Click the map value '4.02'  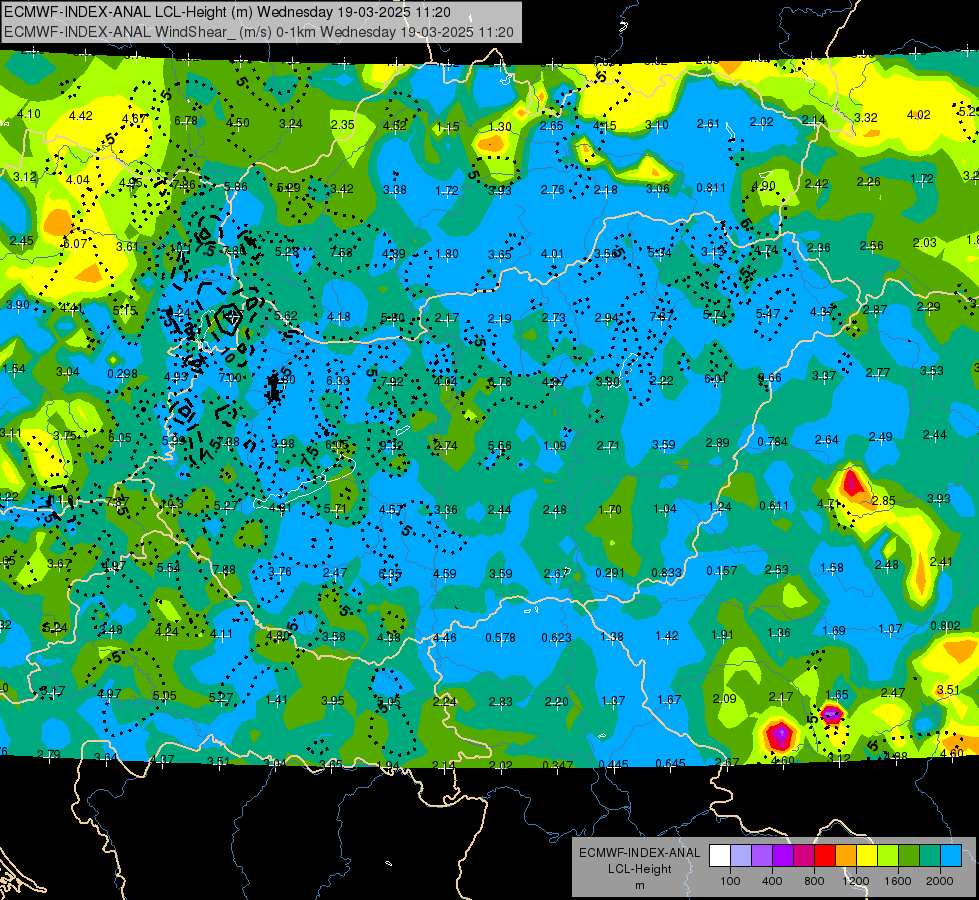click(918, 114)
